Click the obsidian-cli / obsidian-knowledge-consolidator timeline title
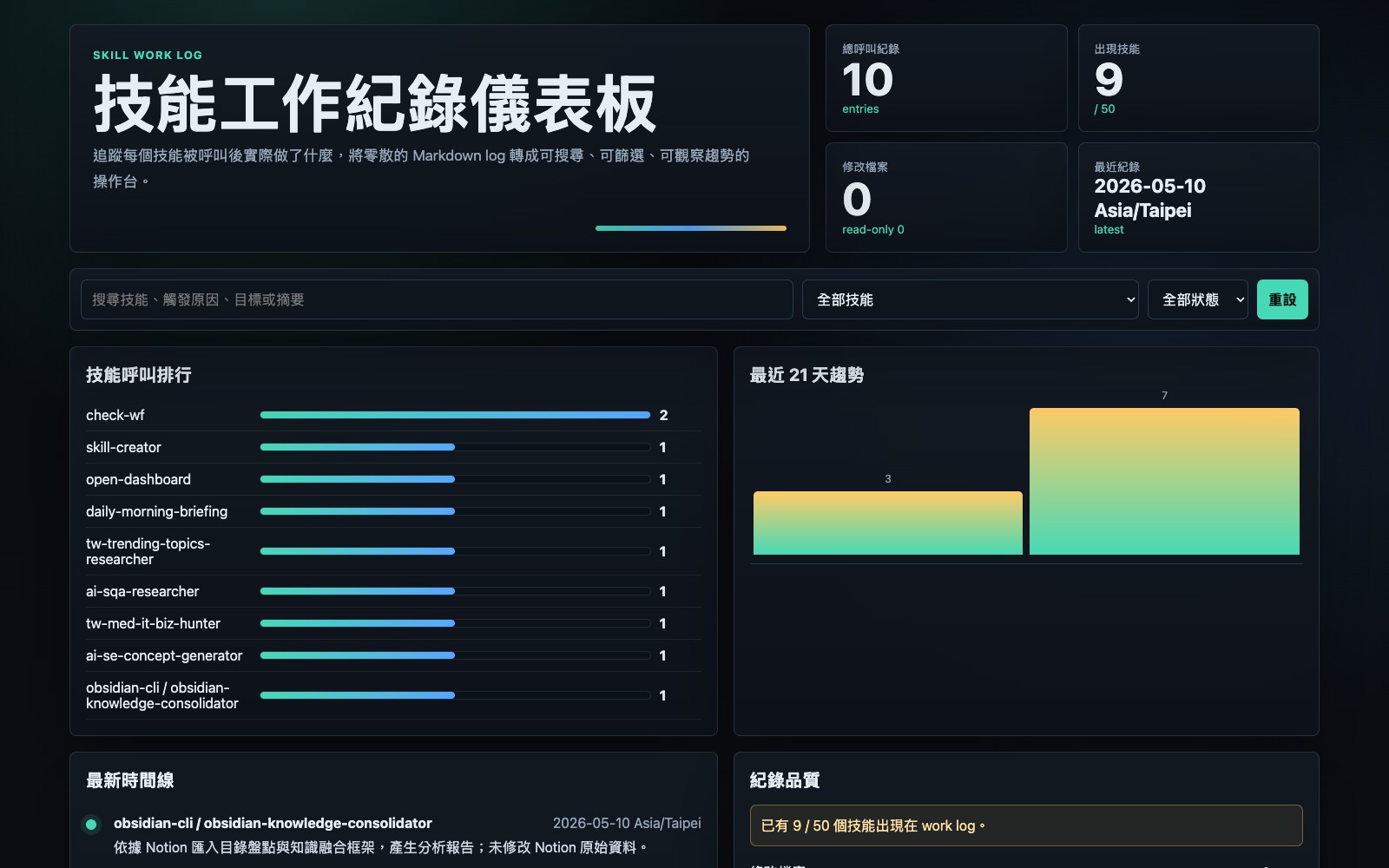Screen dimensions: 1389x868 click(273, 823)
